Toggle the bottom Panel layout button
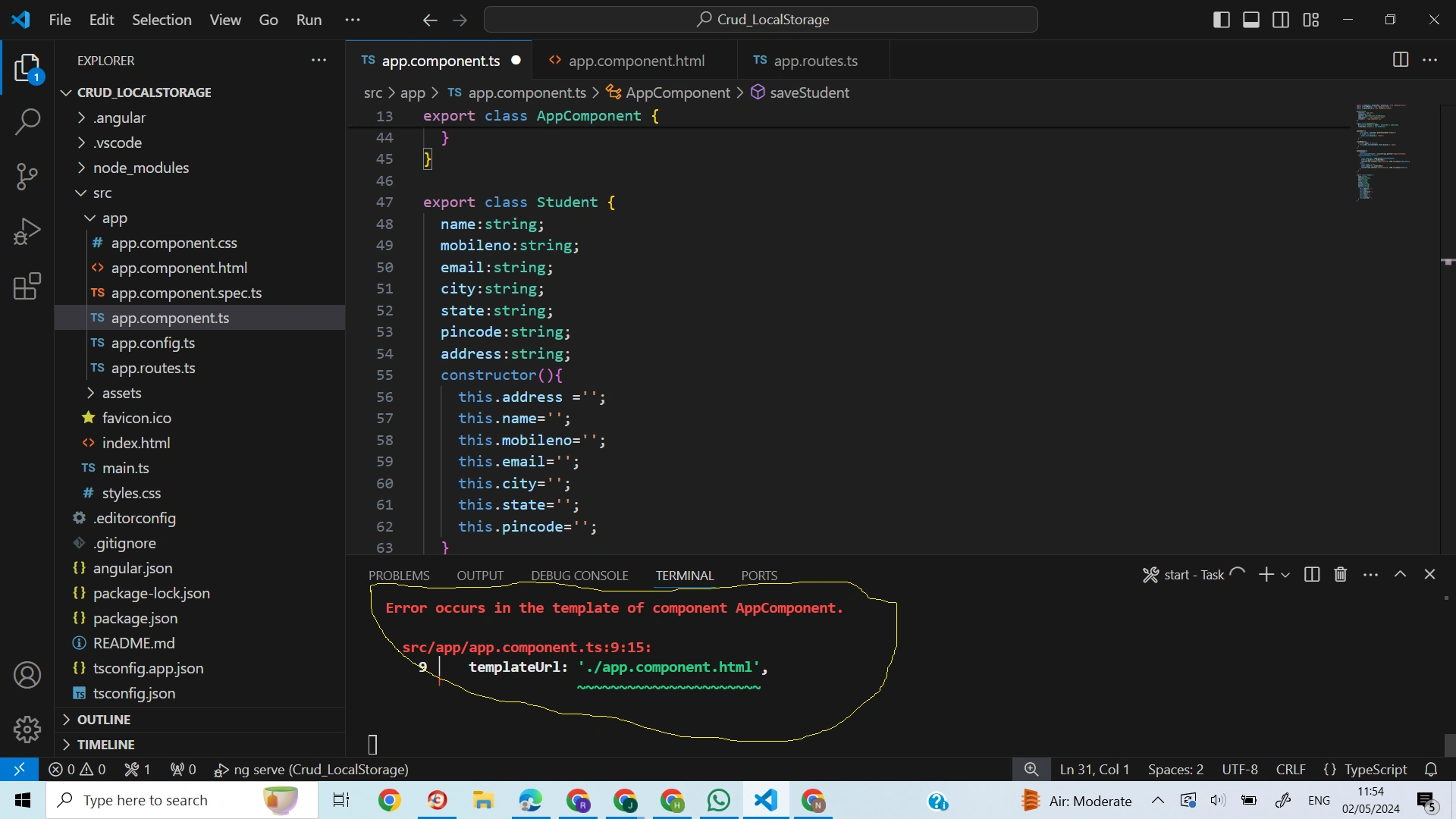 tap(1251, 20)
